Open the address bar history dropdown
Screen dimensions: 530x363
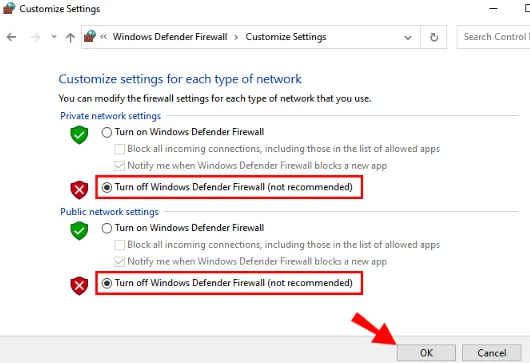[408, 37]
